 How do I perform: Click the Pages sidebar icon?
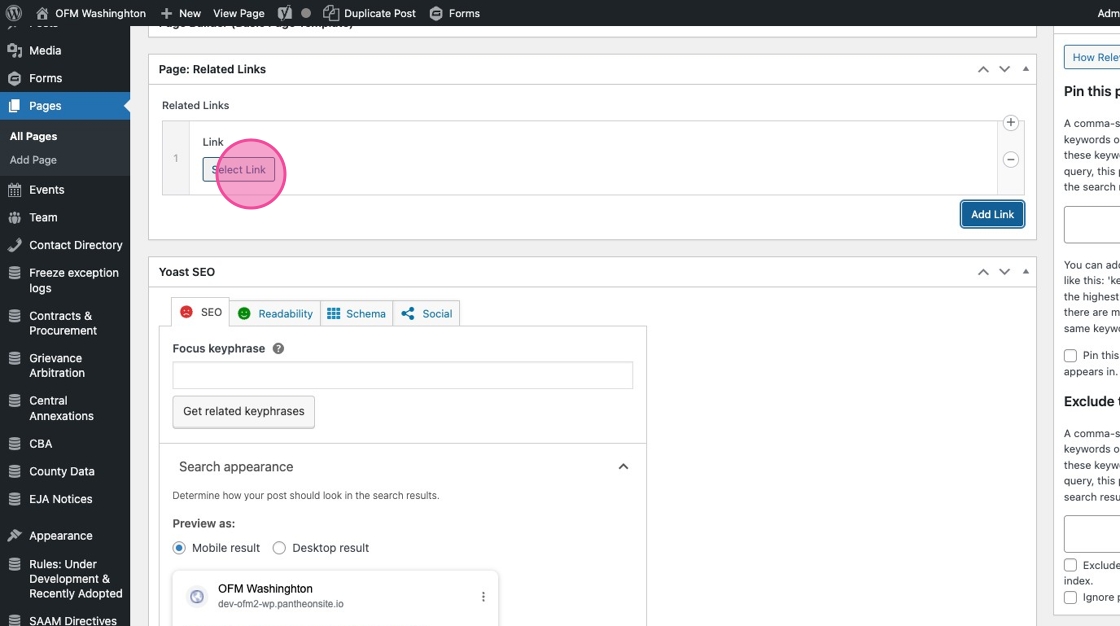(14, 106)
